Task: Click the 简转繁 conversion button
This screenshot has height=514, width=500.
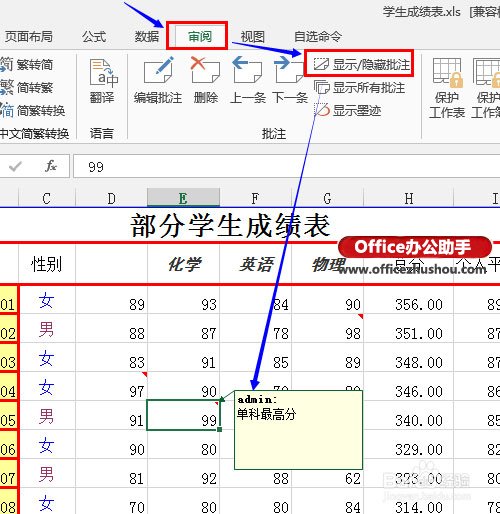Action: (27, 88)
